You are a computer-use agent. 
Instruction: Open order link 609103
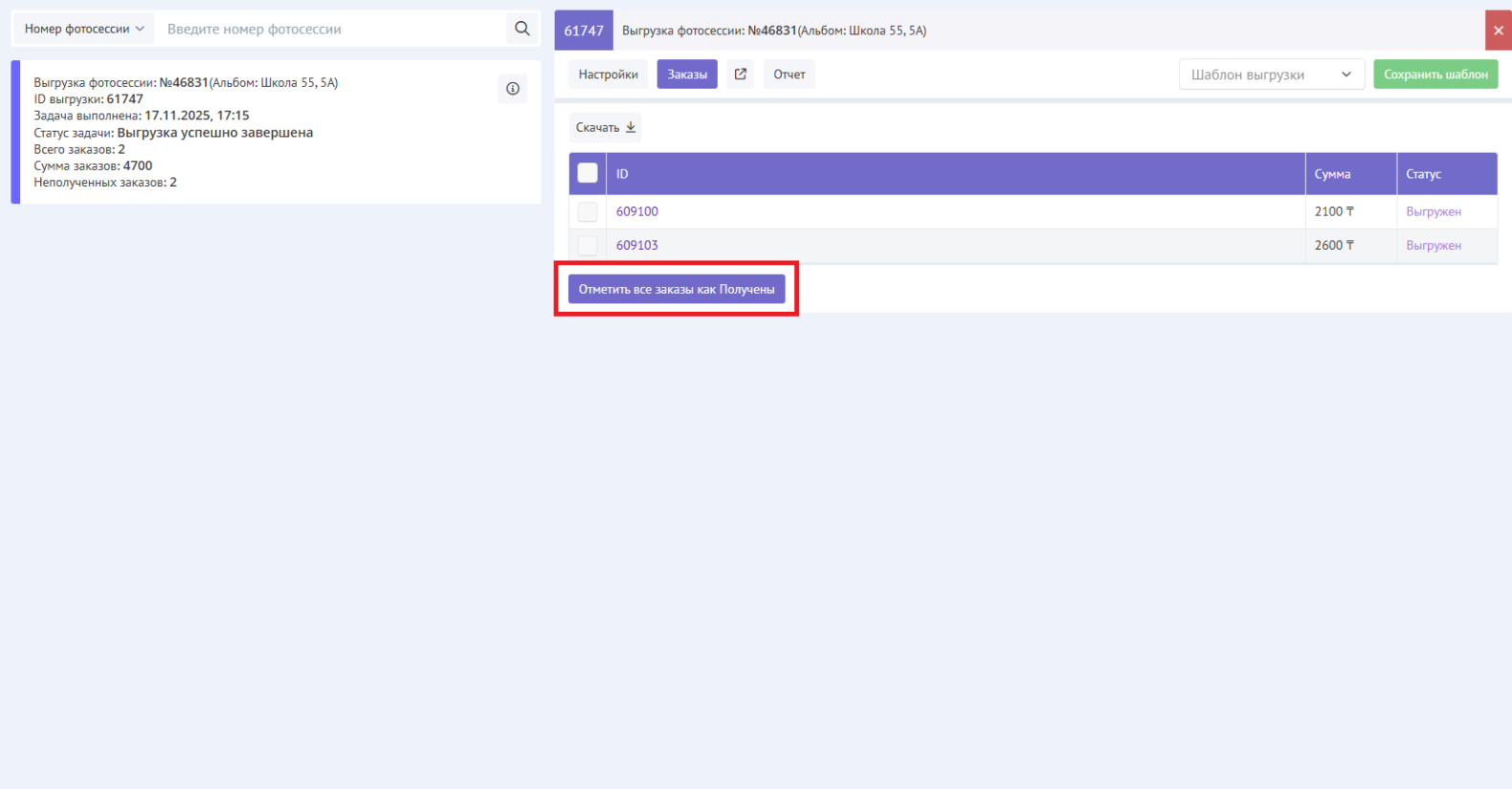pos(637,246)
